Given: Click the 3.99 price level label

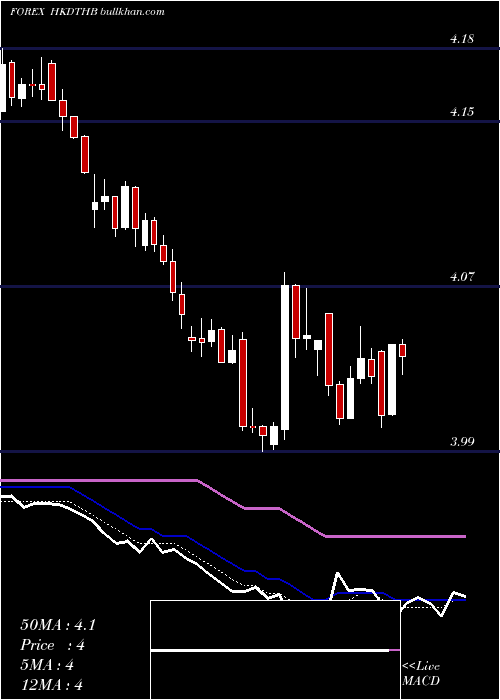Looking at the screenshot, I should click(x=462, y=442).
